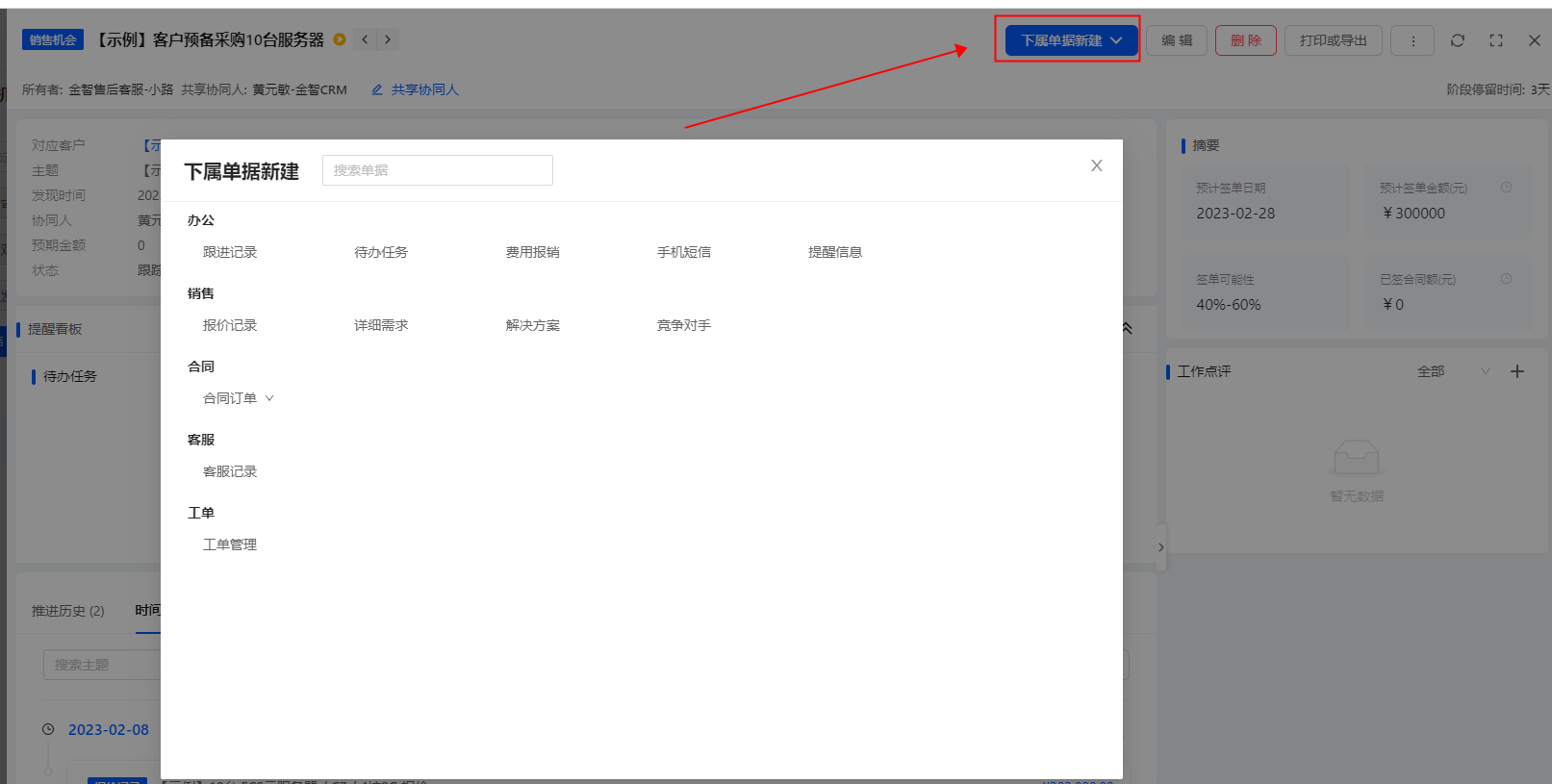Click the 编辑 button

[x=1177, y=40]
